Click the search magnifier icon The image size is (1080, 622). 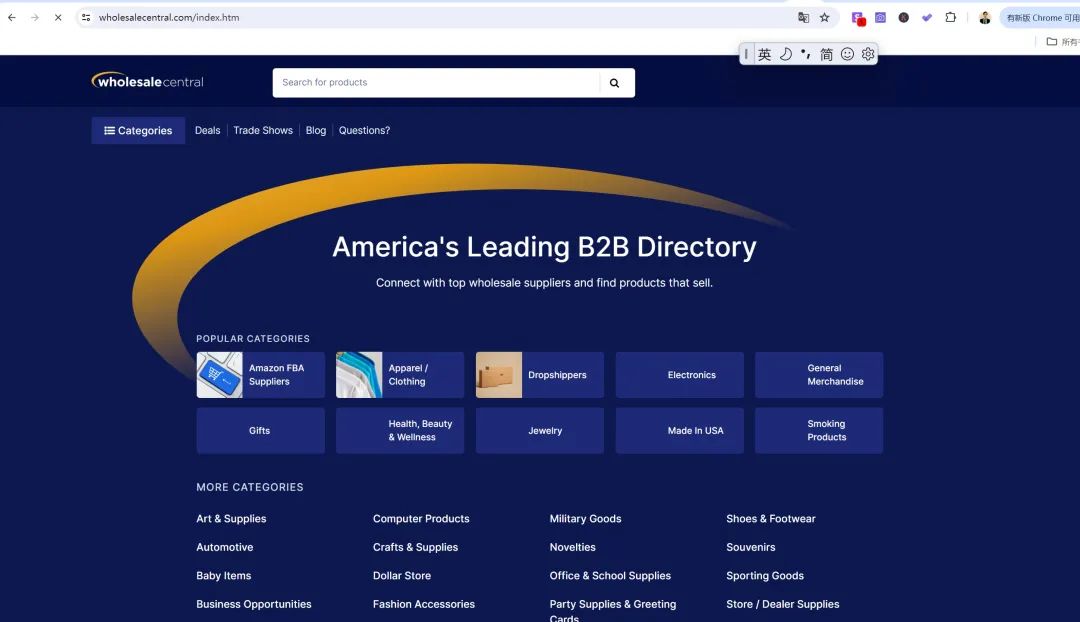(x=614, y=83)
